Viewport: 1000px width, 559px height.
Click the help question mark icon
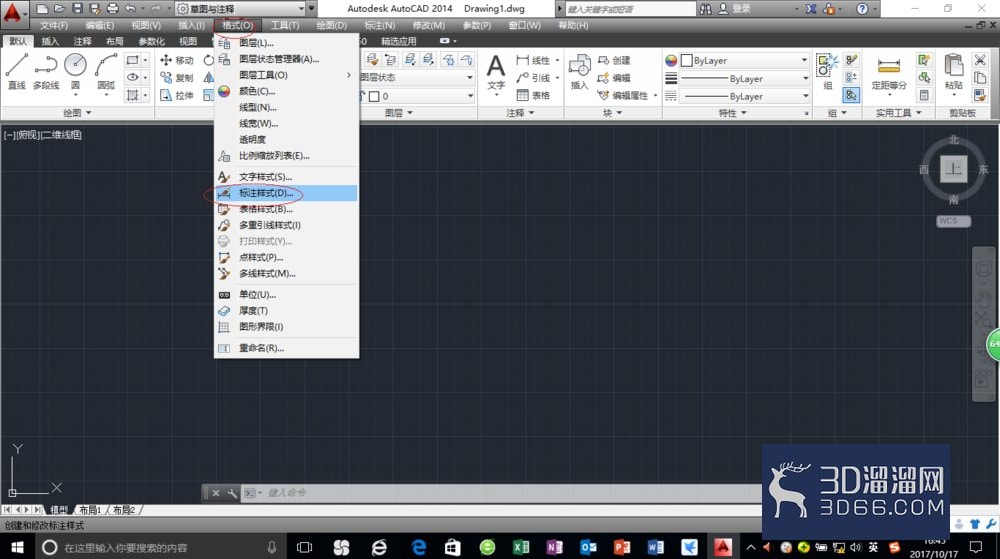pyautogui.click(x=862, y=9)
